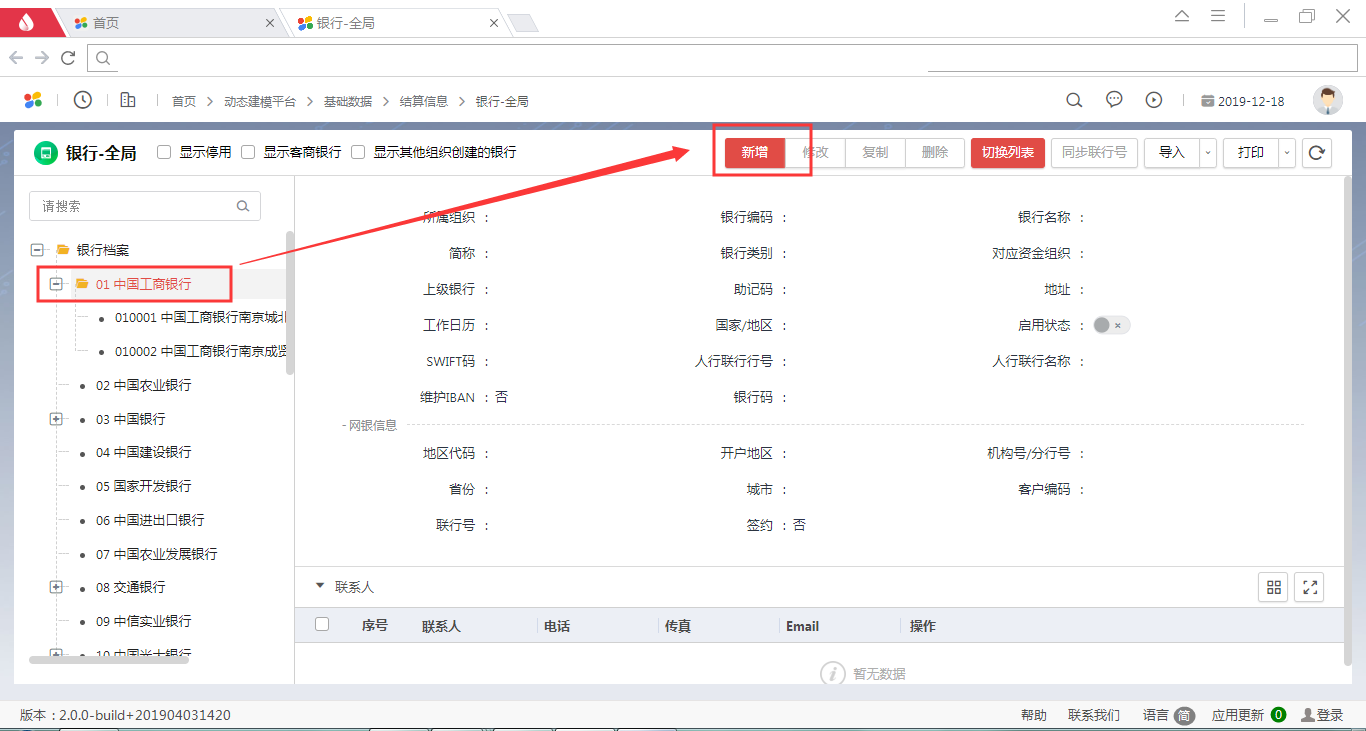Go forward with the browser forward arrow
Image resolution: width=1366 pixels, height=731 pixels.
[x=42, y=58]
